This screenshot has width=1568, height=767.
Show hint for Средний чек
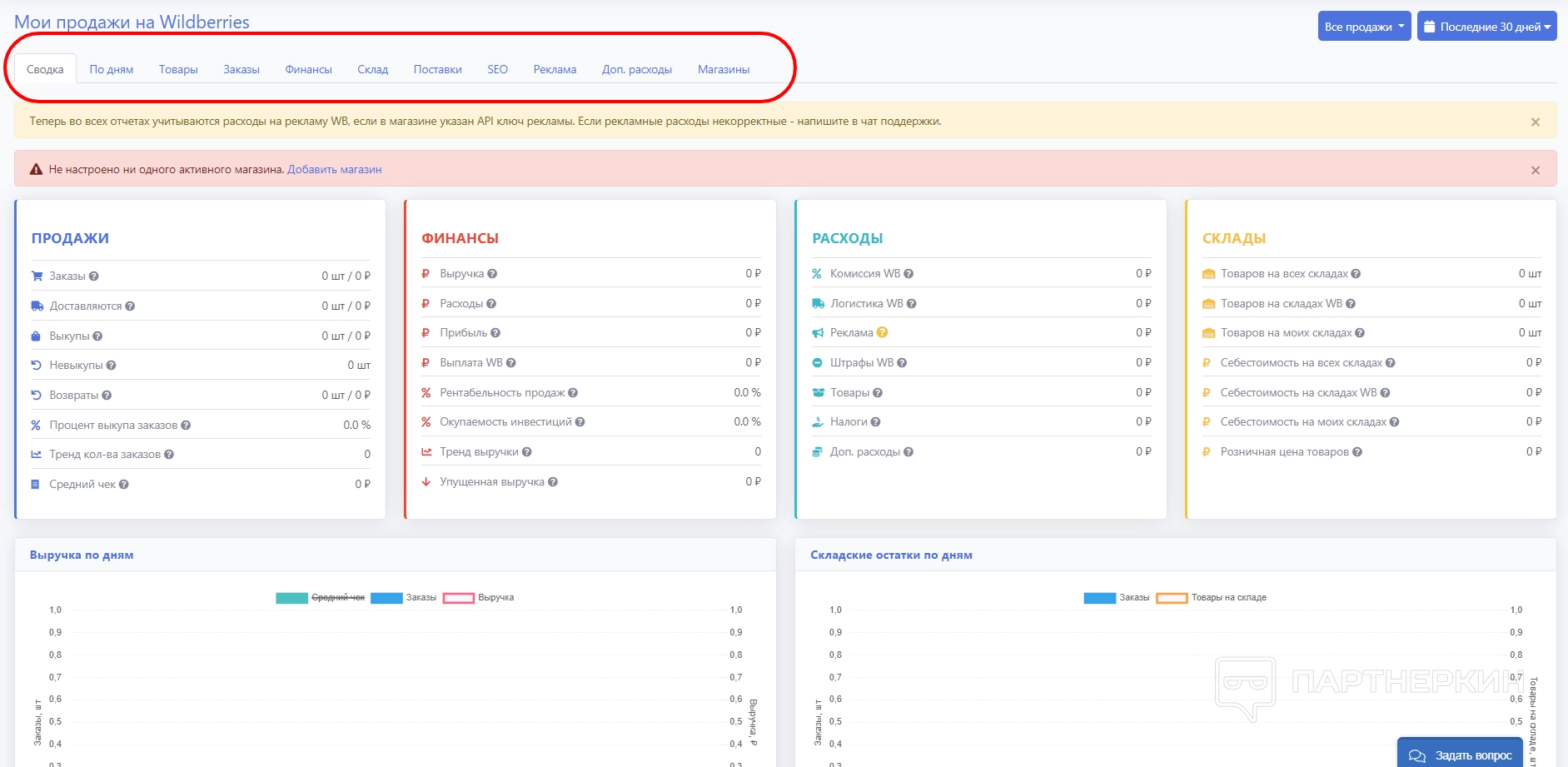[124, 485]
